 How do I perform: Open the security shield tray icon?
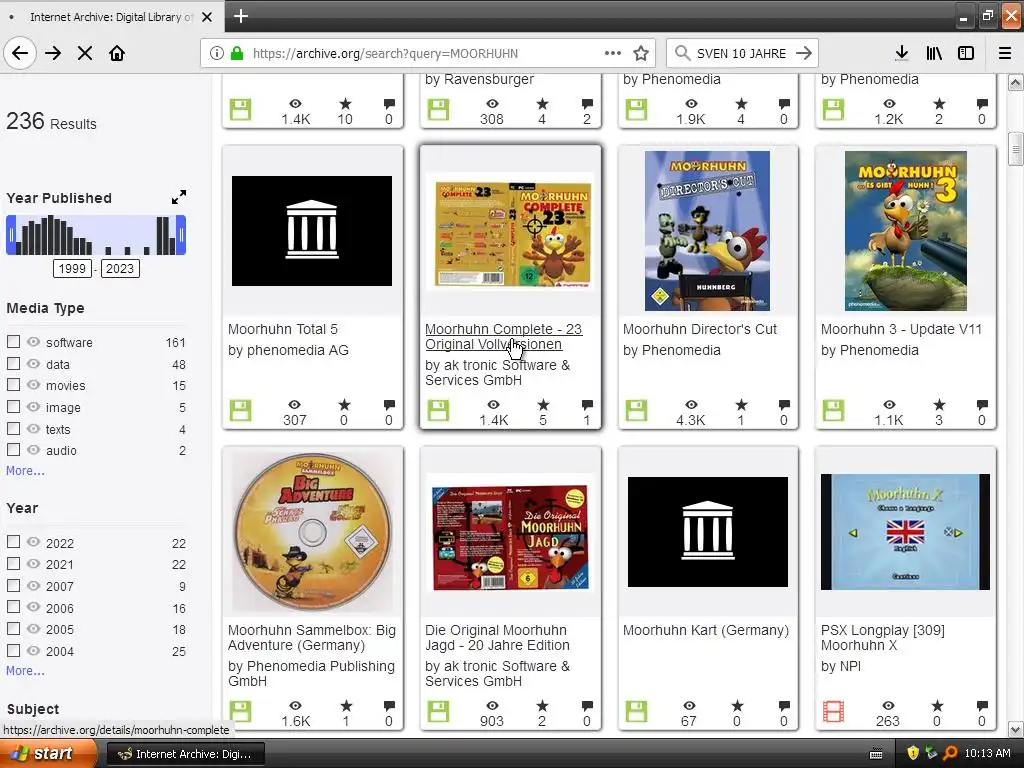click(x=913, y=753)
